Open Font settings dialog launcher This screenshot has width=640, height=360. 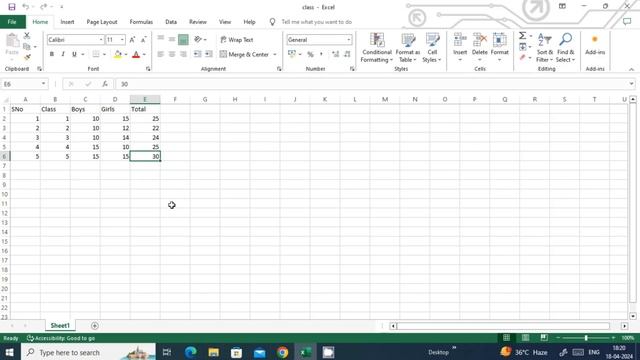point(148,69)
